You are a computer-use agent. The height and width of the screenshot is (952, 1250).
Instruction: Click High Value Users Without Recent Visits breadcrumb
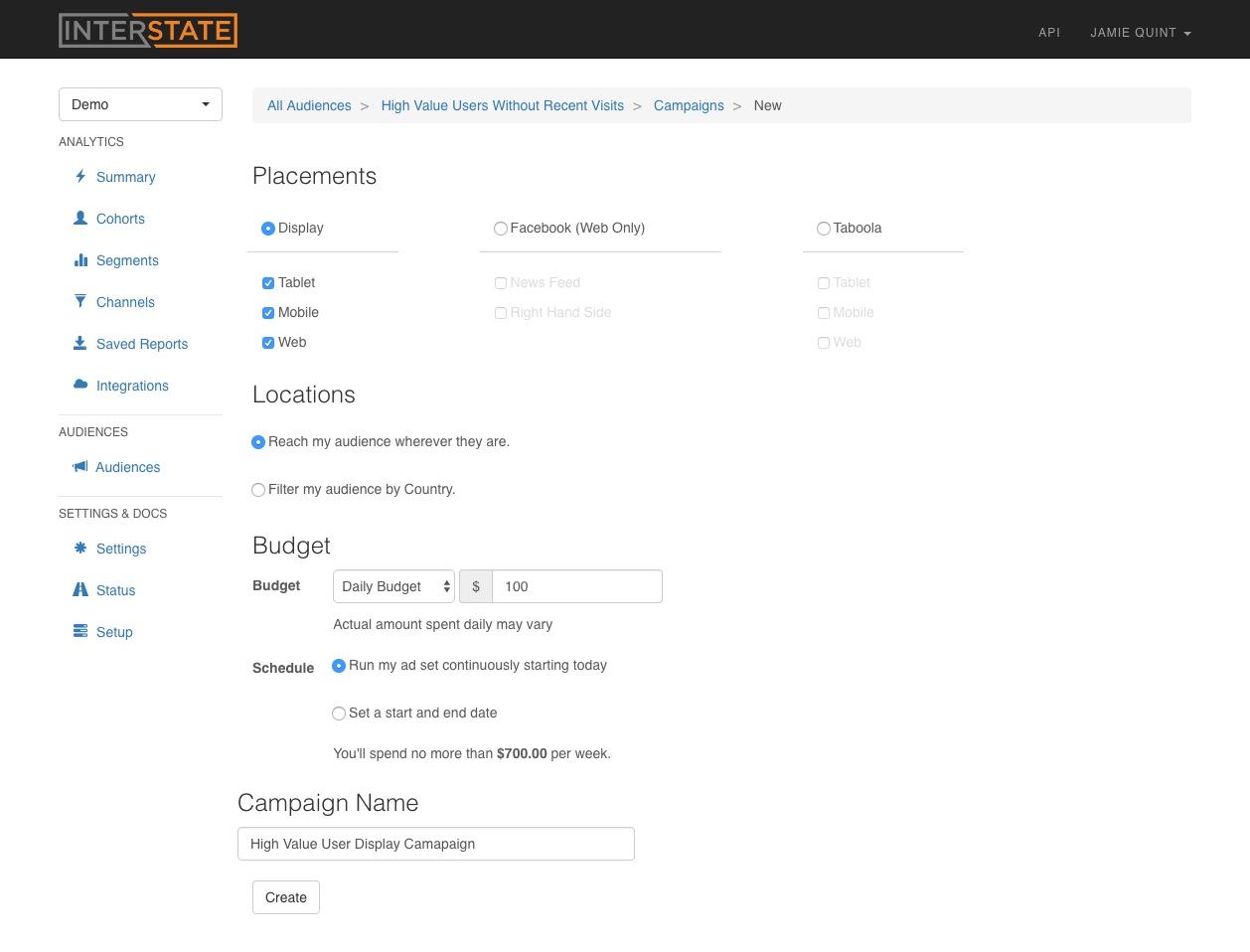coord(503,105)
